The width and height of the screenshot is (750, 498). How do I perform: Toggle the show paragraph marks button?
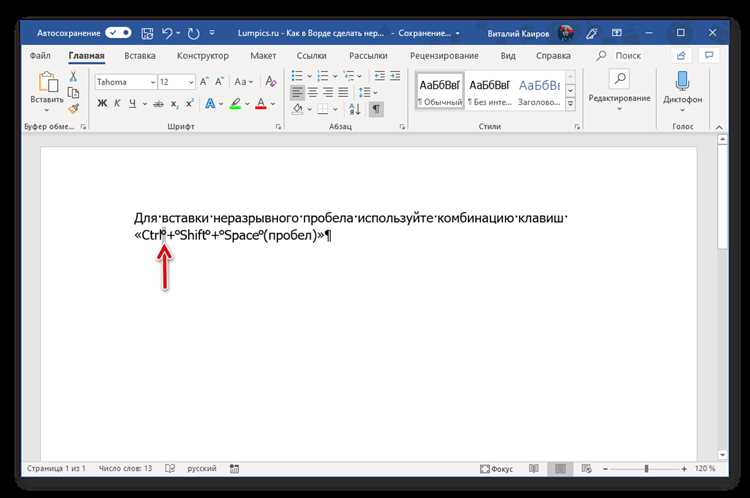coord(376,109)
